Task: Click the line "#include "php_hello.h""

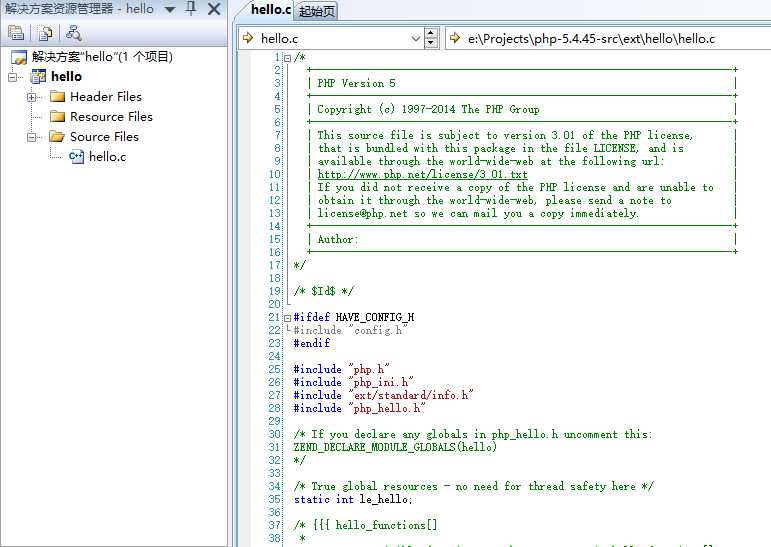Action: (x=359, y=408)
